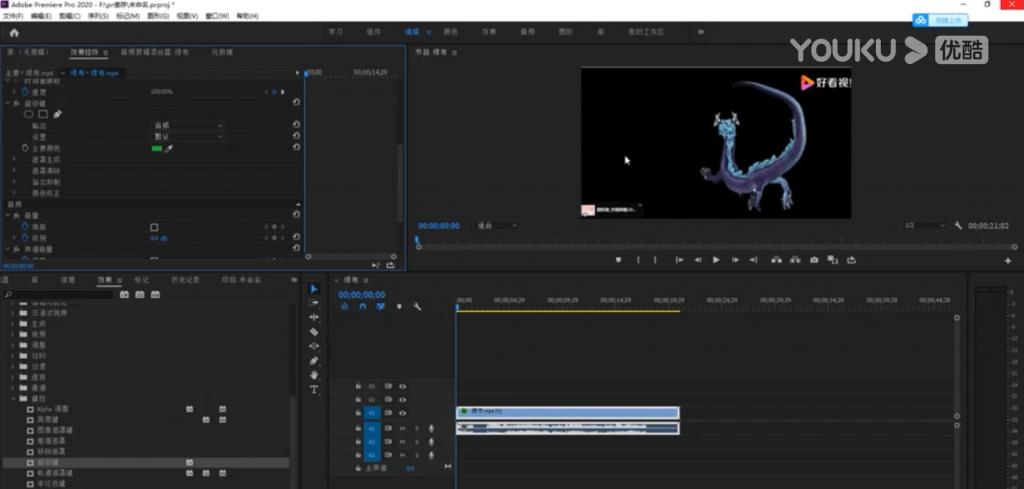
Task: Open the zoom level Fit dropdown
Action: (497, 226)
